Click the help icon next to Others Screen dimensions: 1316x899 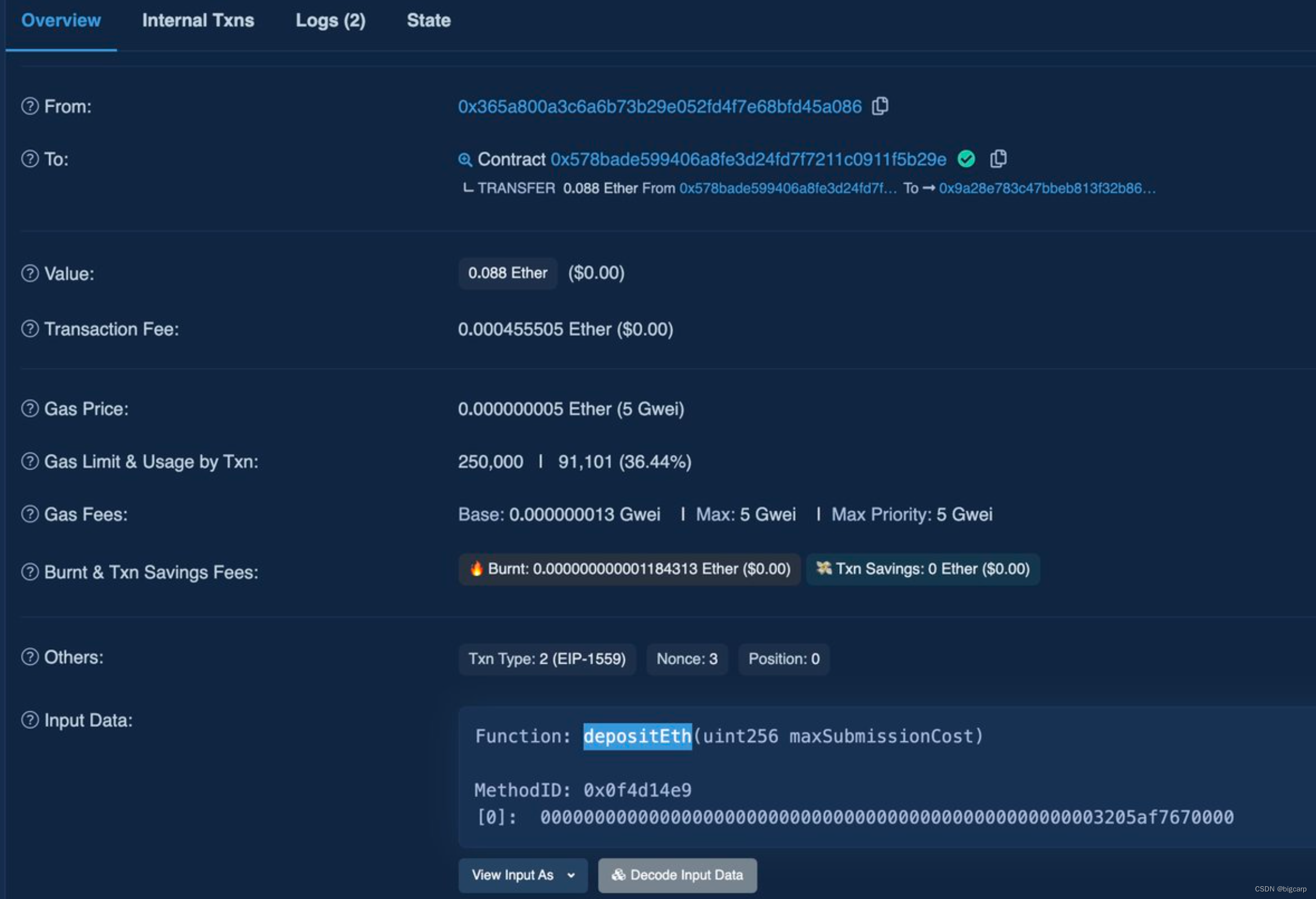30,657
